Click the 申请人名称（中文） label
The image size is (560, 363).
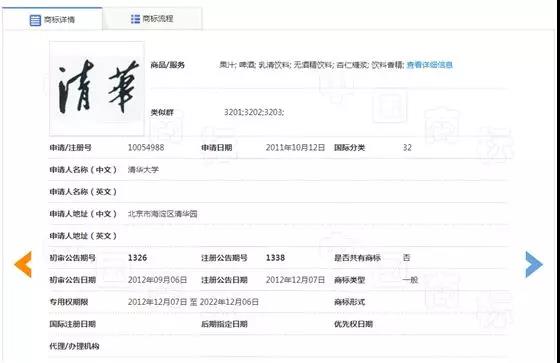click(83, 170)
